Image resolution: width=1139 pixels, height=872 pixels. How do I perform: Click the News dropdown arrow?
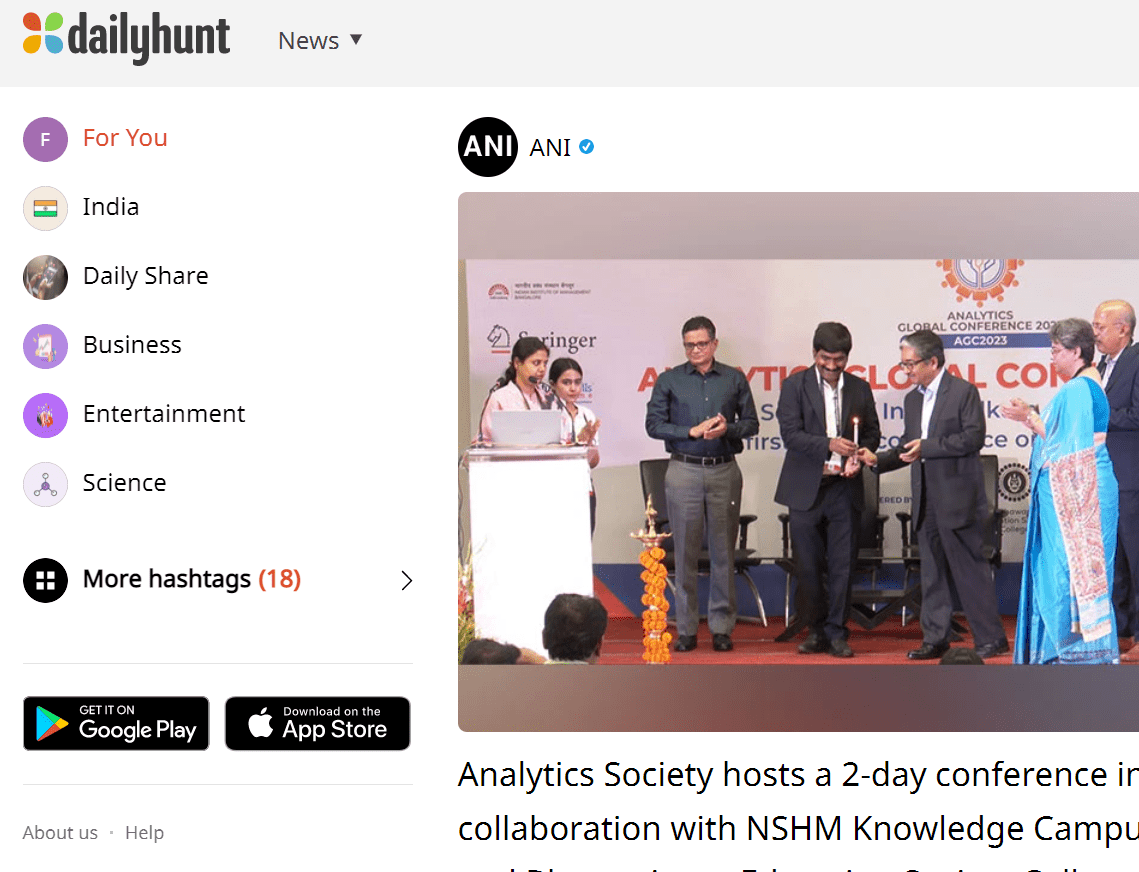tap(356, 40)
